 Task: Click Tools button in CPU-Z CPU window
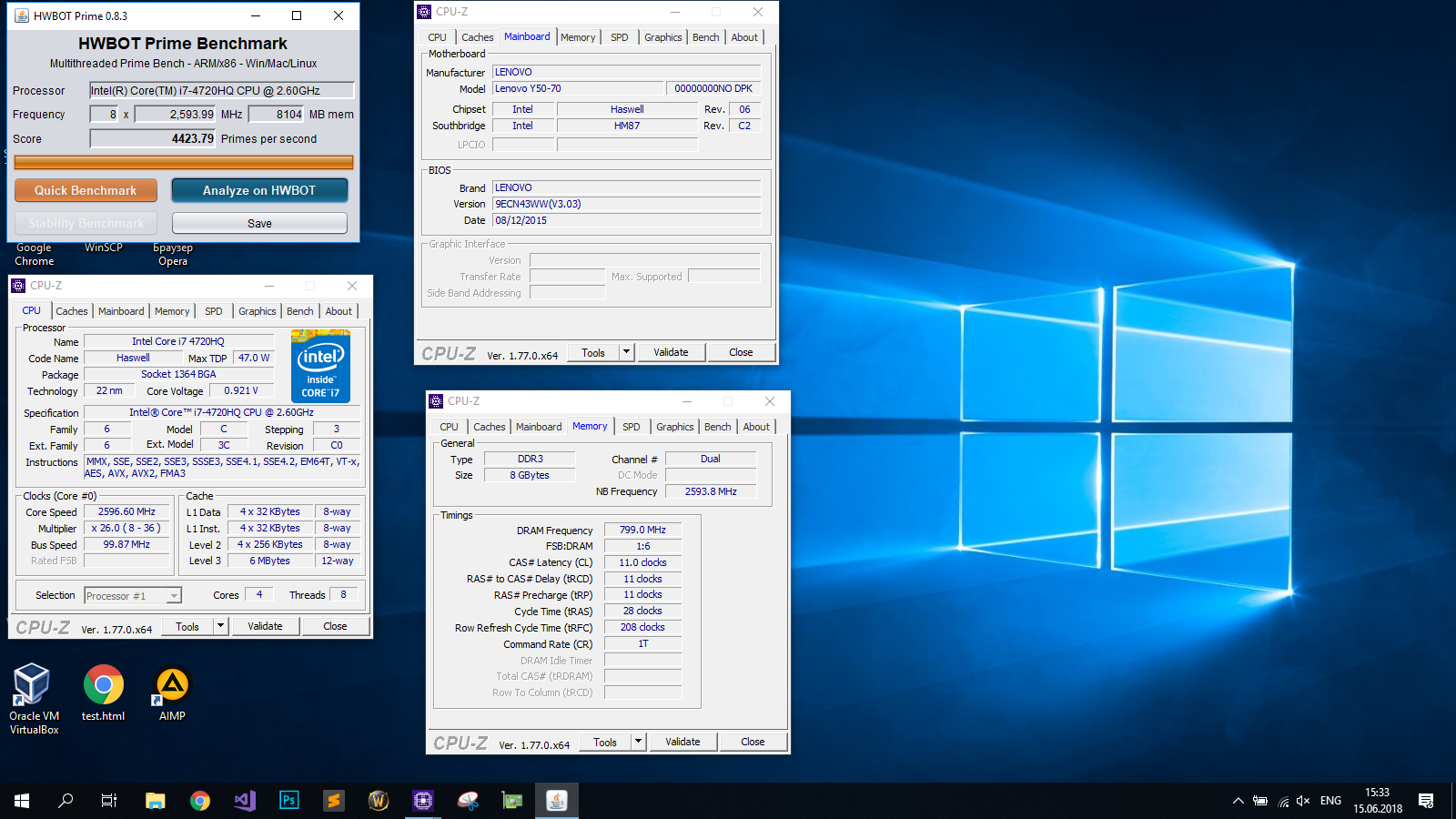coord(187,626)
